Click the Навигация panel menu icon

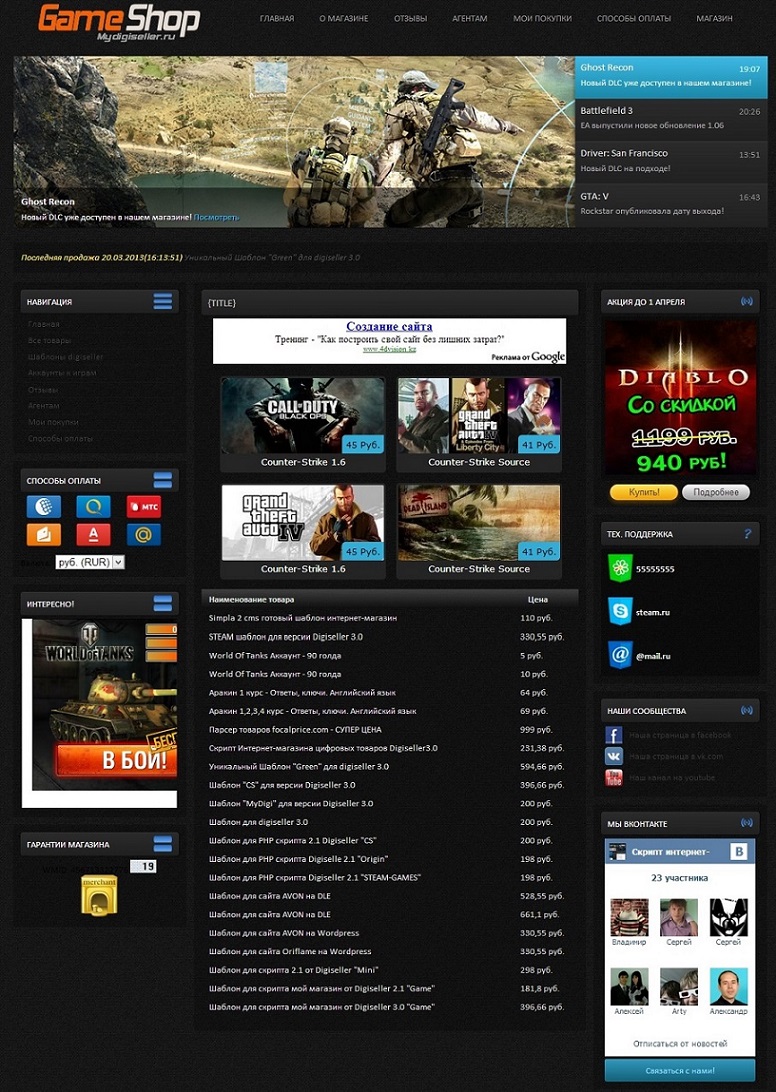pyautogui.click(x=162, y=301)
